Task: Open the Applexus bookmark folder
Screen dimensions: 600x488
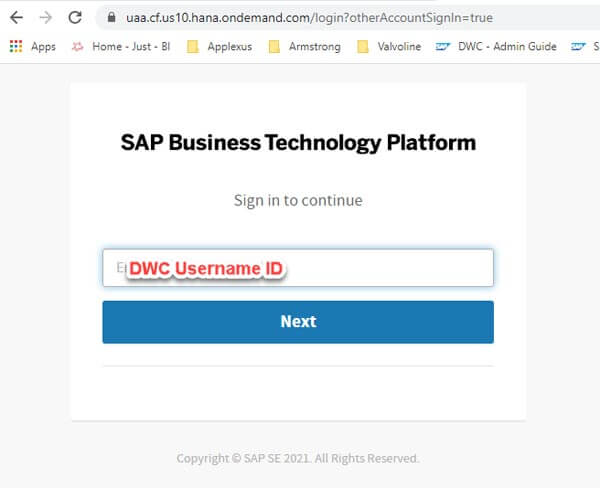Action: (219, 47)
